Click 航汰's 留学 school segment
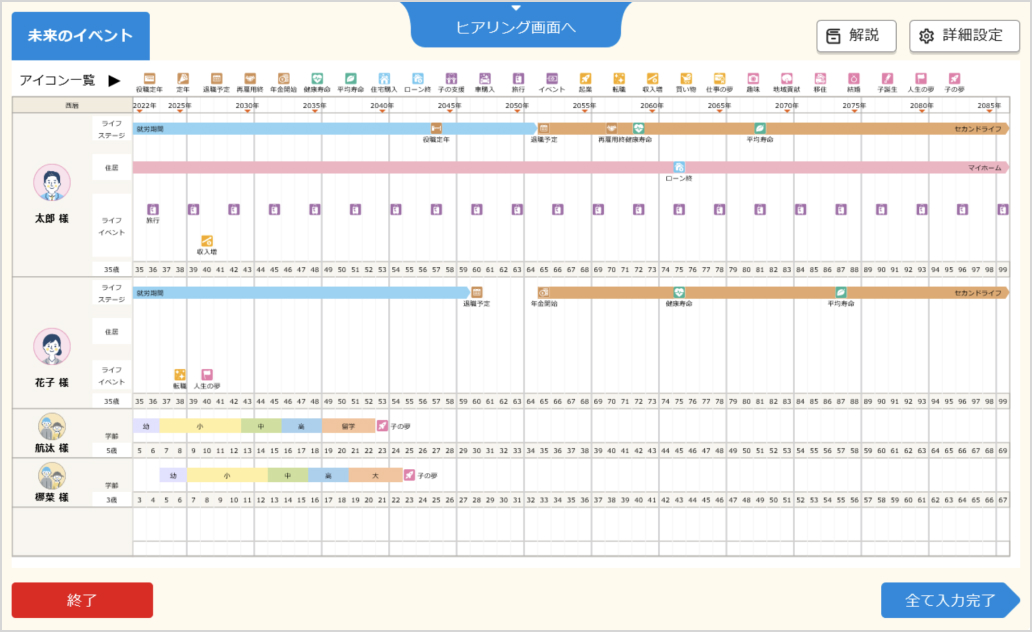1032x632 pixels. (x=348, y=426)
